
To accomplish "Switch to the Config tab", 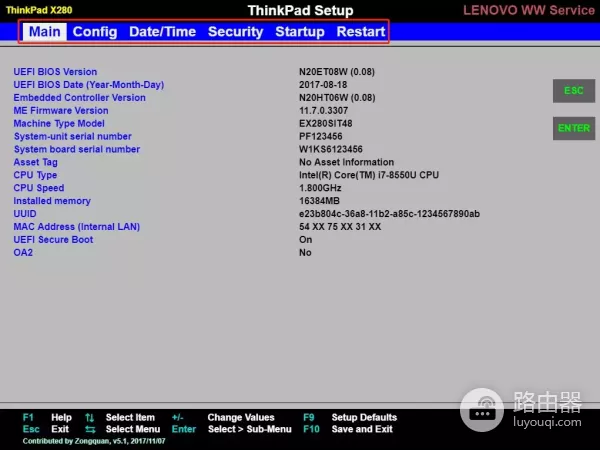I will (x=95, y=32).
